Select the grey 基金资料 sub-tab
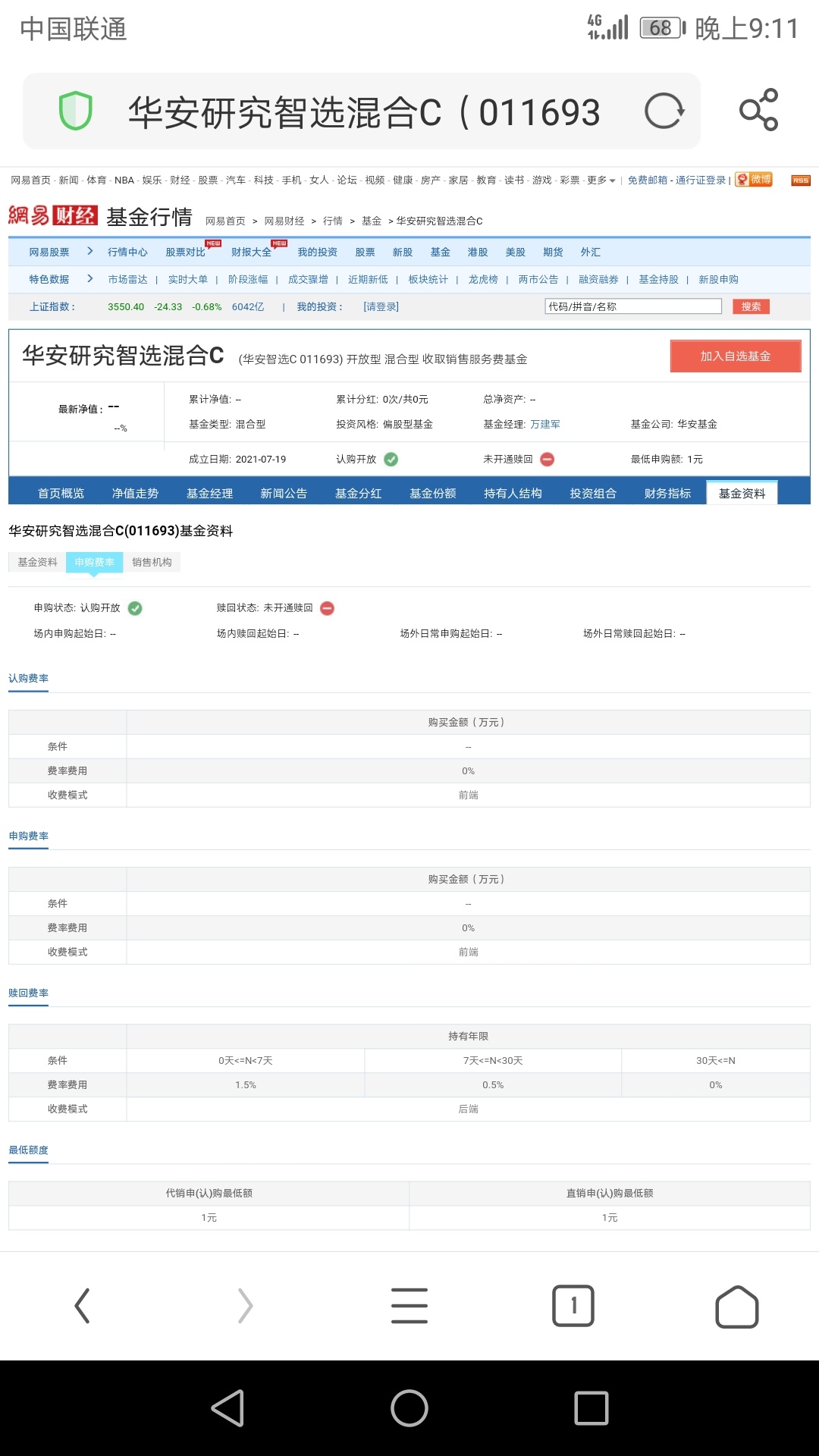This screenshot has width=819, height=1456. tap(37, 562)
